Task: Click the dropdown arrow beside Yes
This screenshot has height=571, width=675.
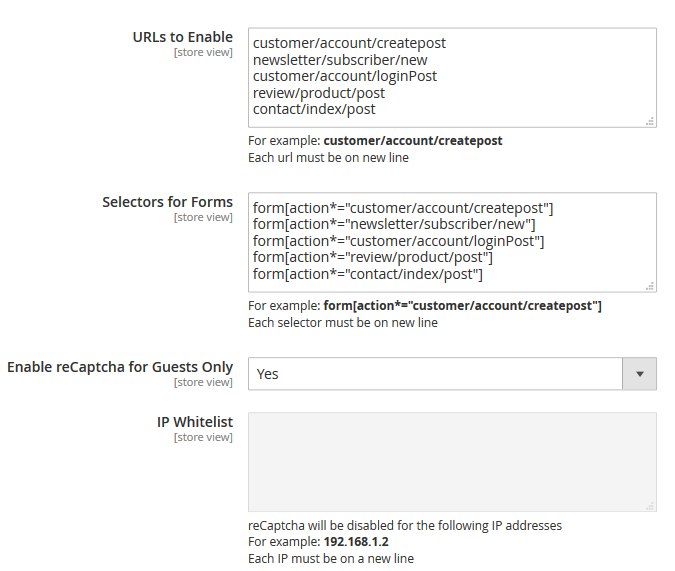Action: click(640, 374)
